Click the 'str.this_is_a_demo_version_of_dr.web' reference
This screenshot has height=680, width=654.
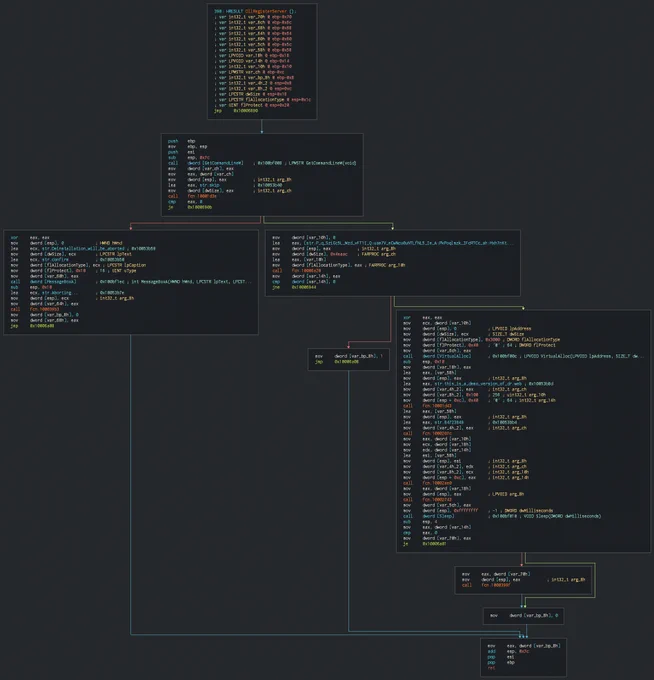(477, 383)
